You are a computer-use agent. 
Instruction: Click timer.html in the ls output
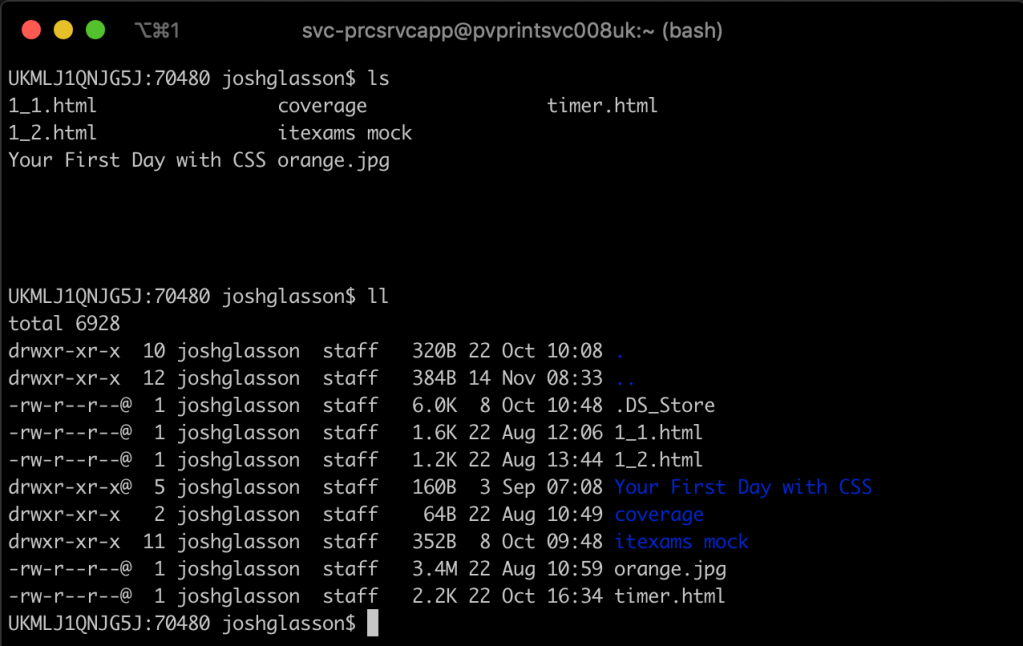coord(602,105)
